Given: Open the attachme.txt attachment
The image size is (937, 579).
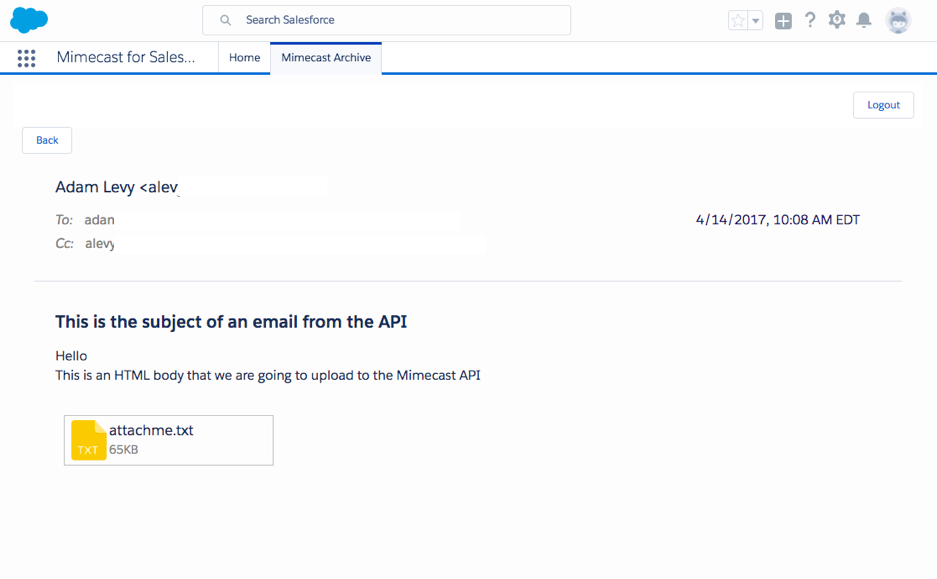Looking at the screenshot, I should [x=152, y=430].
